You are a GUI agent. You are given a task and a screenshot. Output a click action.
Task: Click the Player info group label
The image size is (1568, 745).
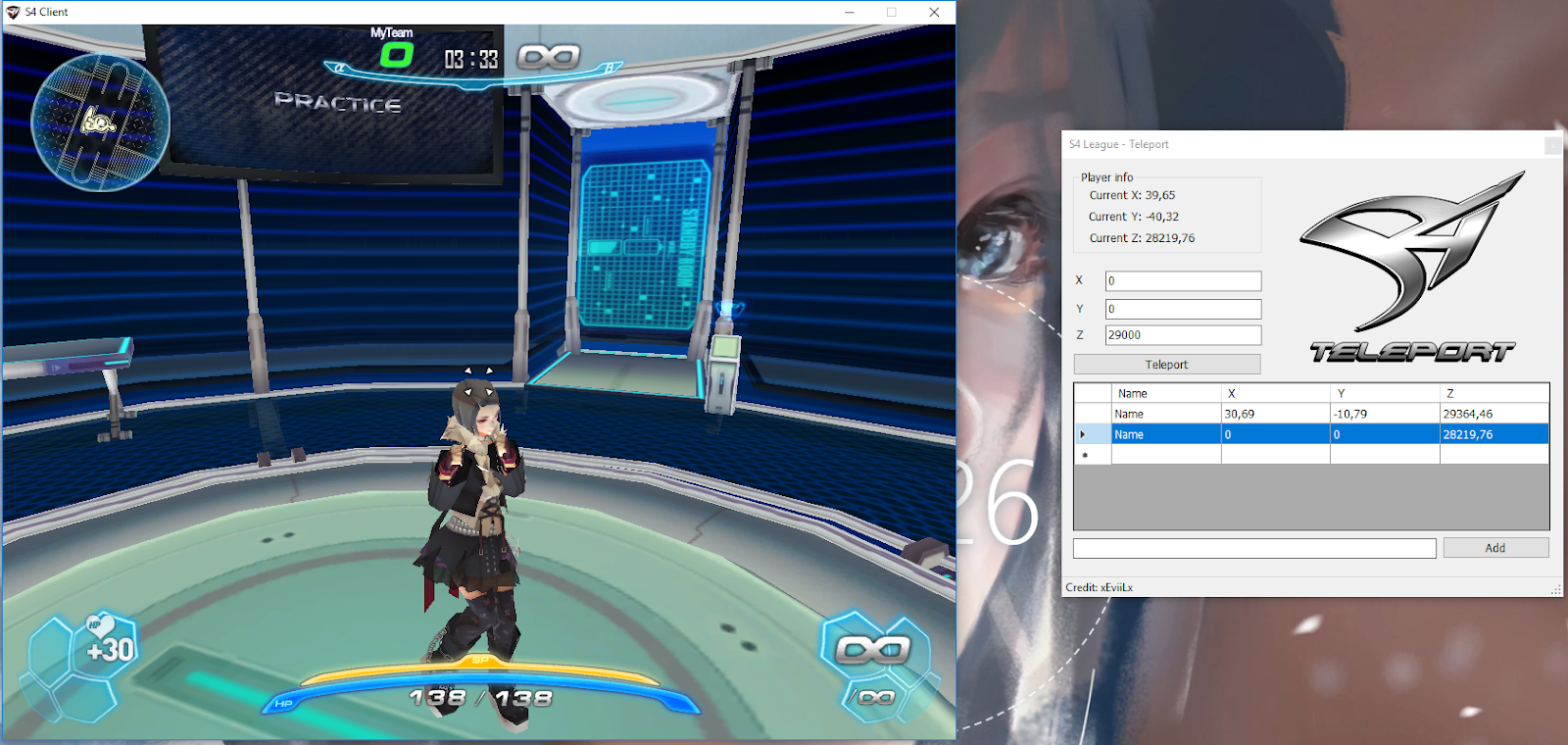(x=1106, y=177)
